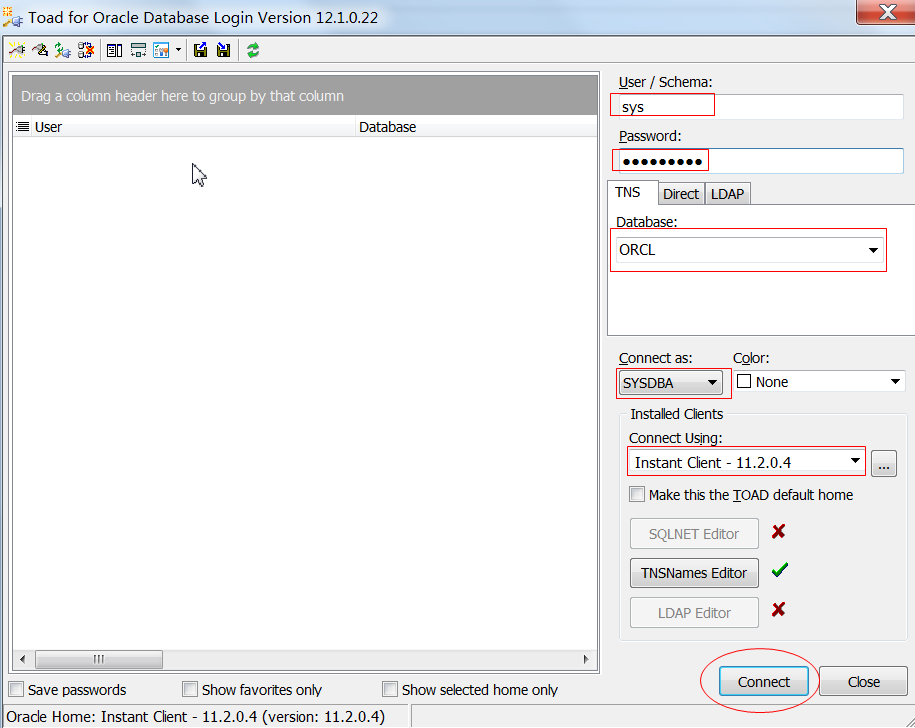
Task: Click the reconnect plug with green arrows icon
Action: [x=62, y=51]
